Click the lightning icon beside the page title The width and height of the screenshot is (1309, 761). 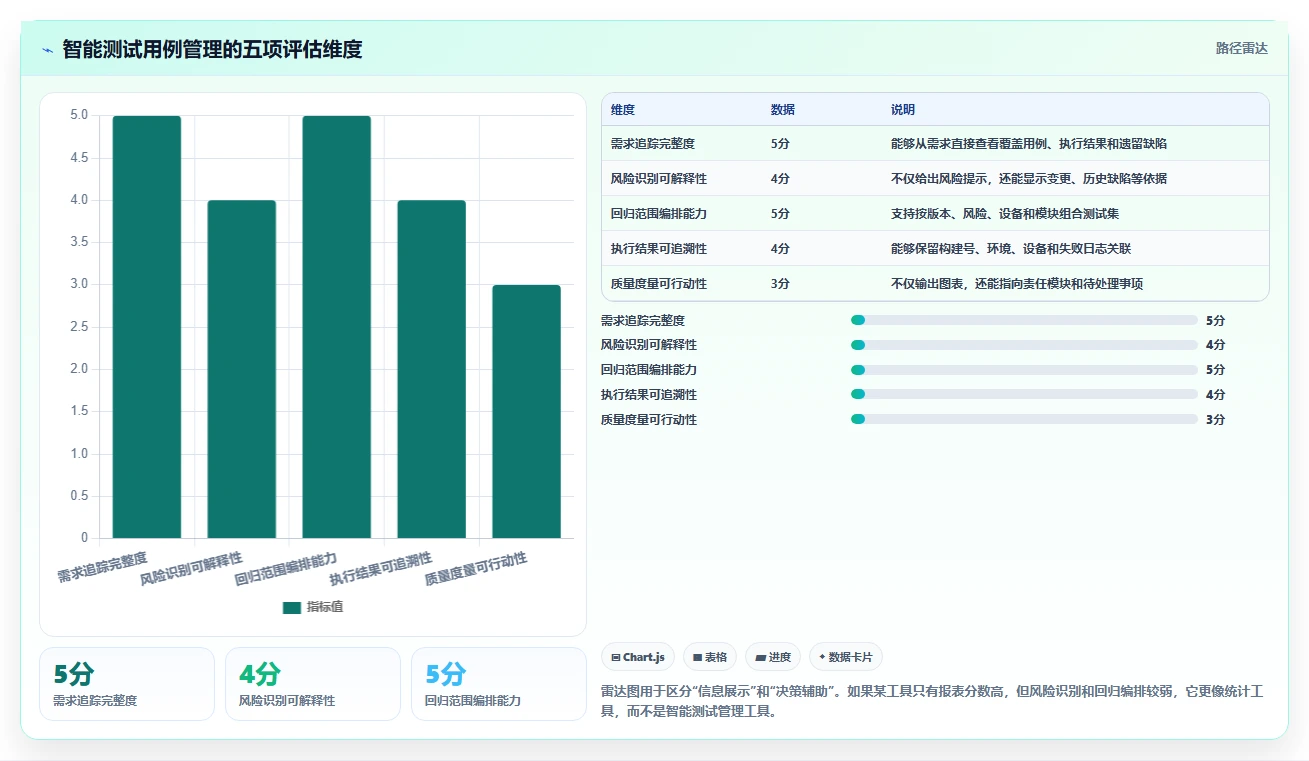tap(47, 50)
